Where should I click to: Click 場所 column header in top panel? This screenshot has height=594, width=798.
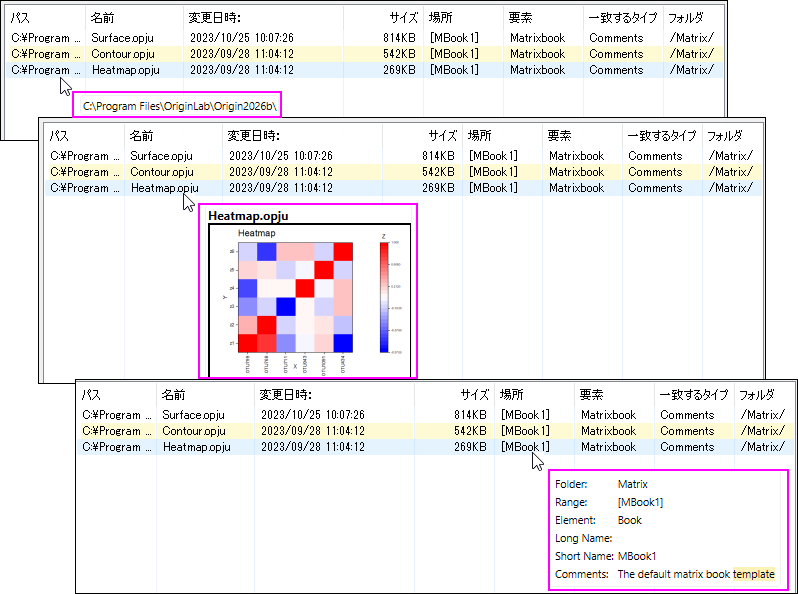pos(440,18)
